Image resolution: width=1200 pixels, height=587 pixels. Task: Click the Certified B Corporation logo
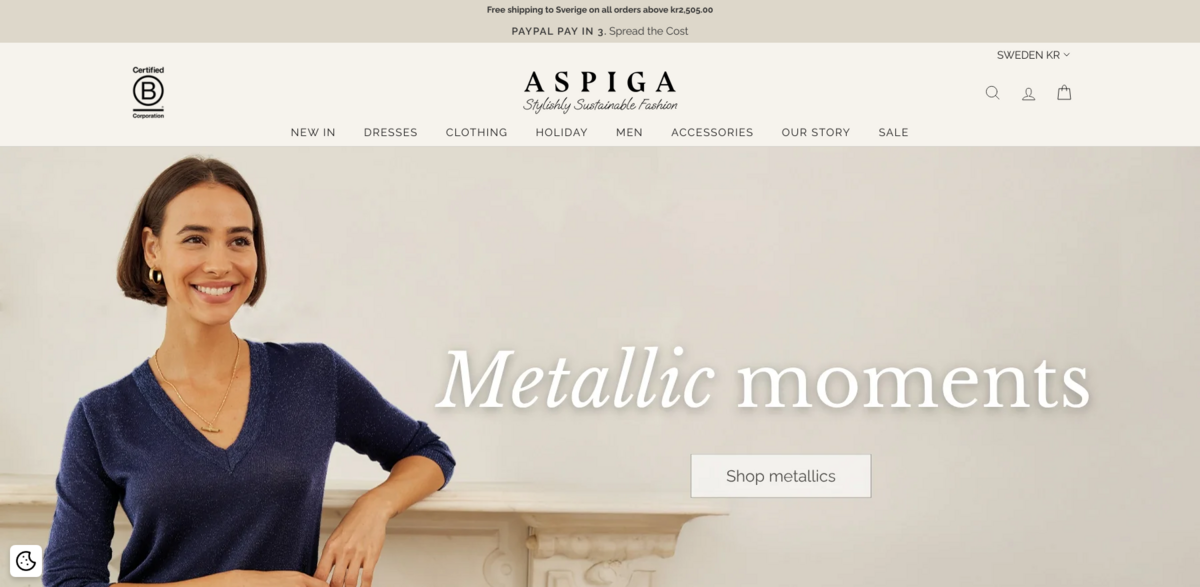coord(148,93)
